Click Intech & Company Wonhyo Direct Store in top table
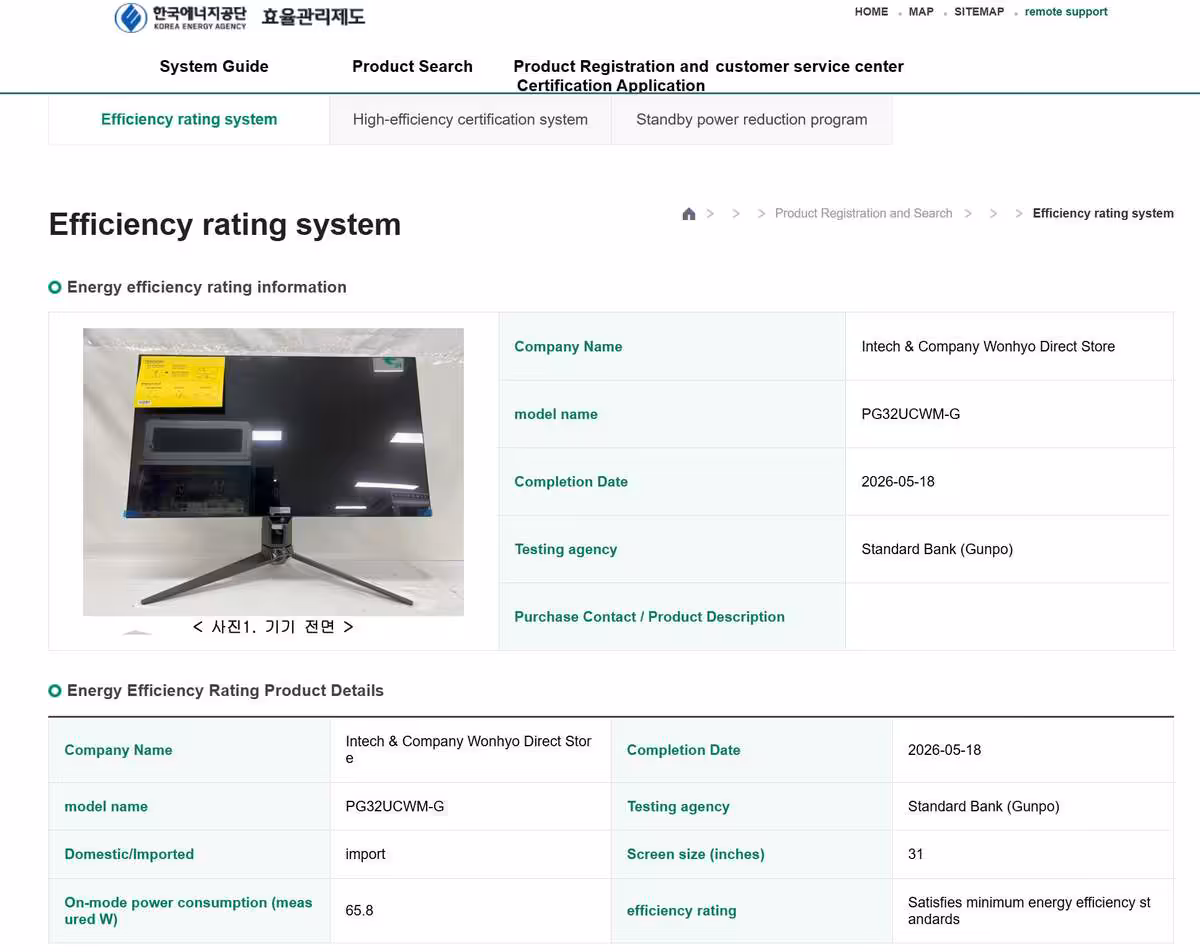Image resolution: width=1200 pixels, height=952 pixels. click(x=988, y=347)
